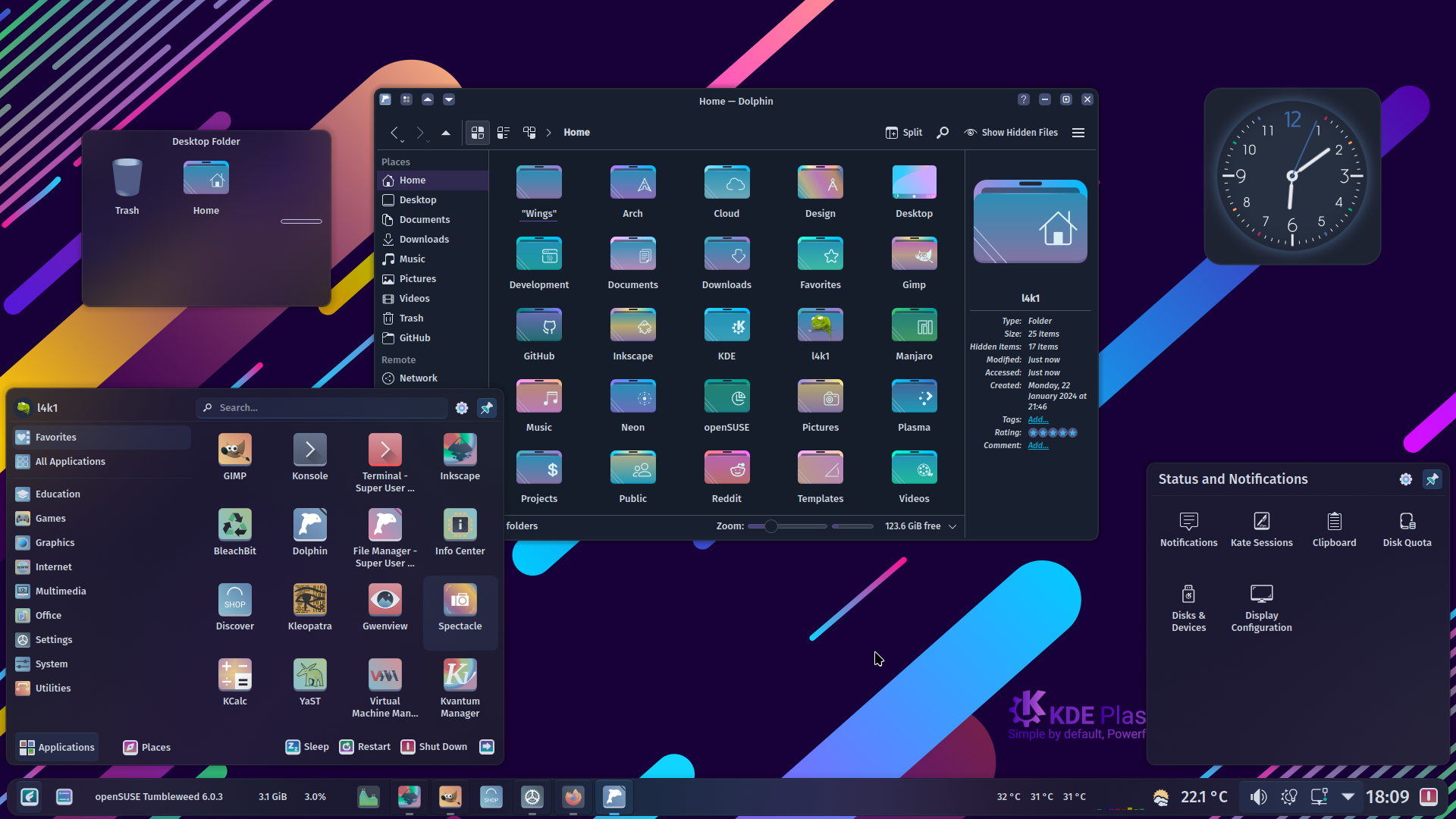This screenshot has height=819, width=1456.
Task: Open Dolphin hamburger menu
Action: [x=1078, y=132]
